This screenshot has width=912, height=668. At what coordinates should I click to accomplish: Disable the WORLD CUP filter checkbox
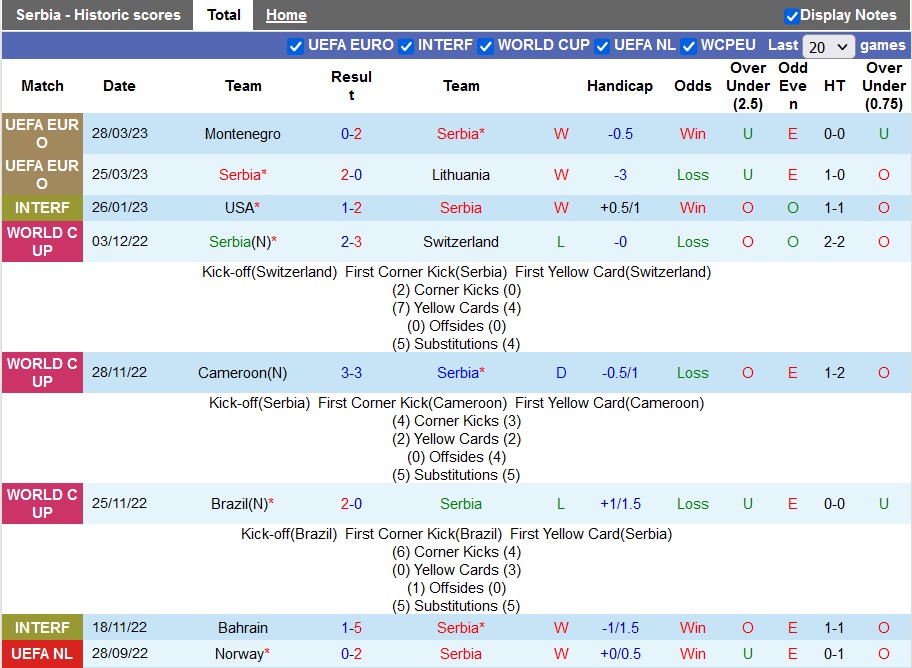(x=486, y=46)
